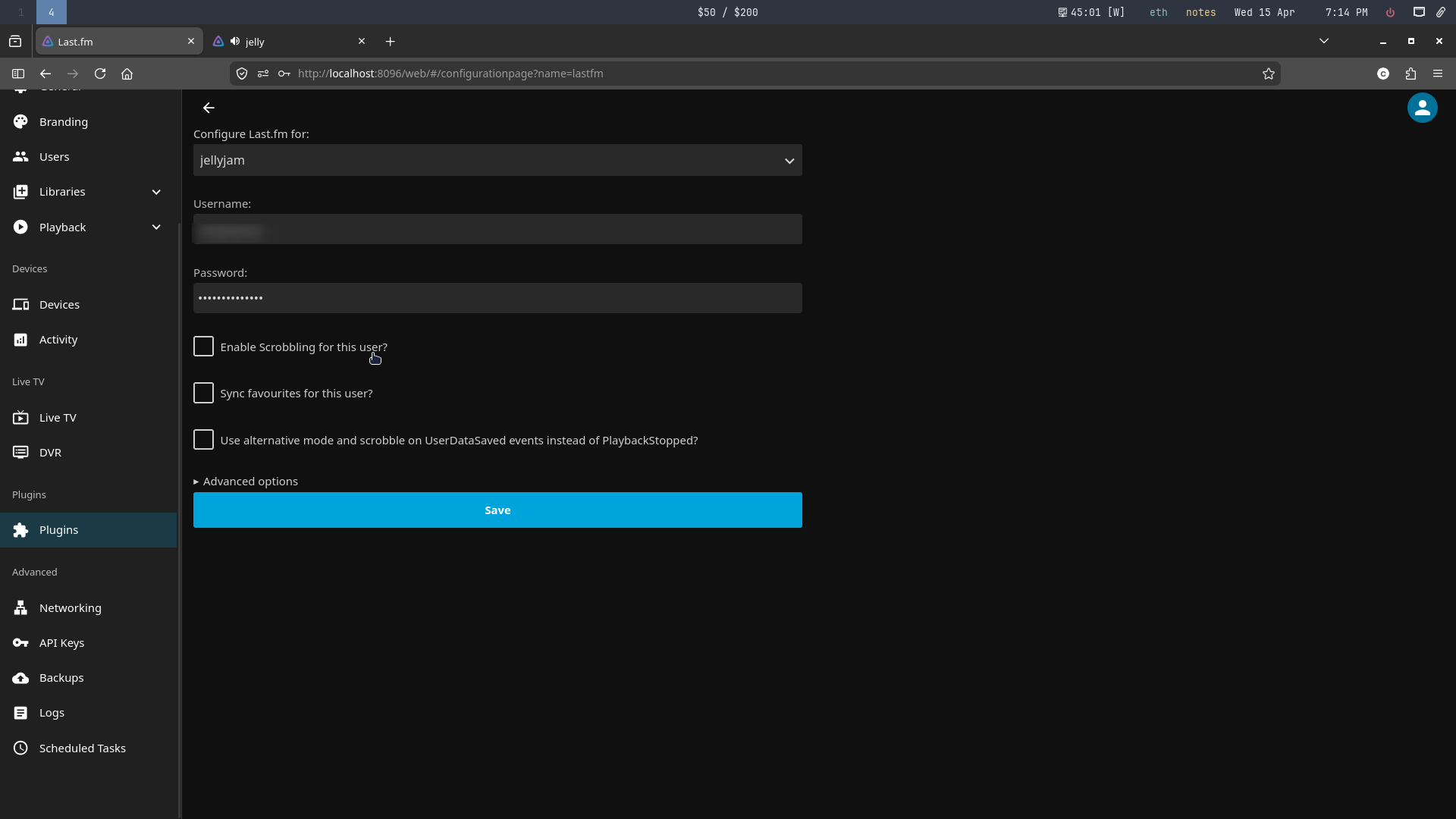Viewport: 1456px width, 819px height.
Task: Focus the Password input field
Action: pyautogui.click(x=497, y=298)
